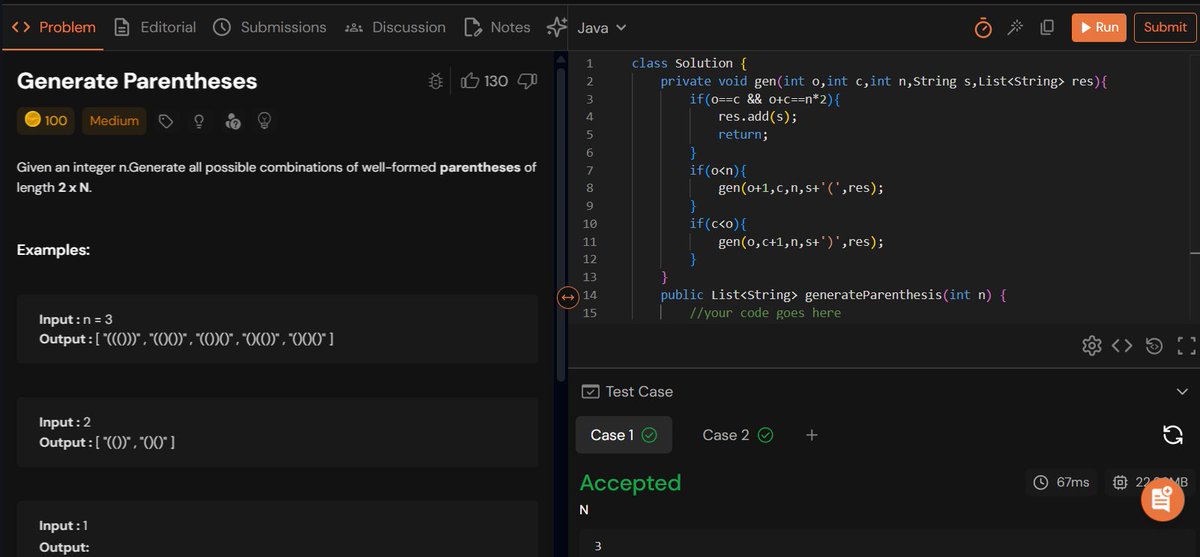Report a bug with the bug icon
Viewport: 1200px width, 557px height.
coord(435,81)
